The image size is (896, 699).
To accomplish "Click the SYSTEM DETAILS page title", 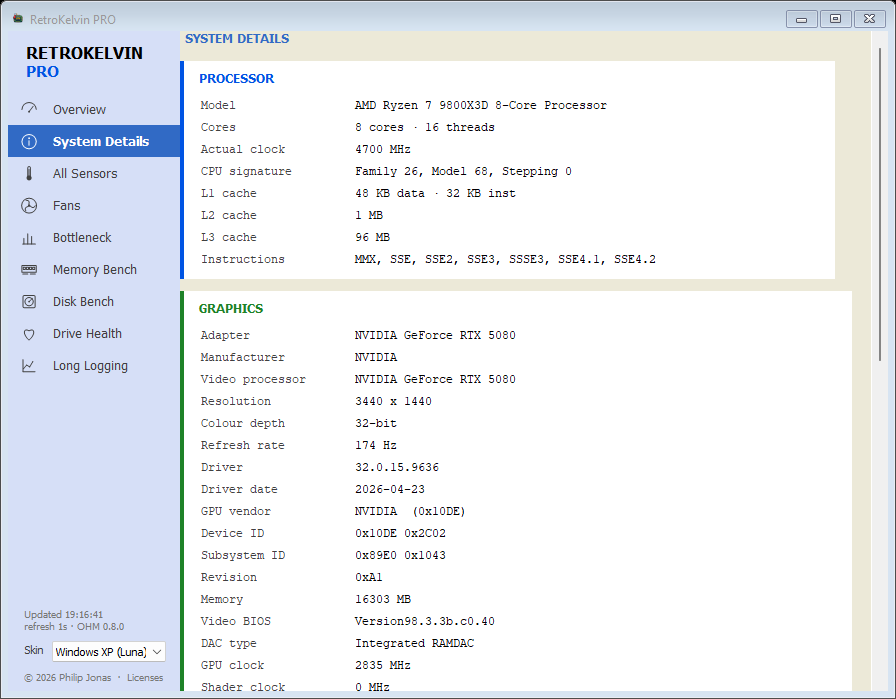I will [x=237, y=38].
